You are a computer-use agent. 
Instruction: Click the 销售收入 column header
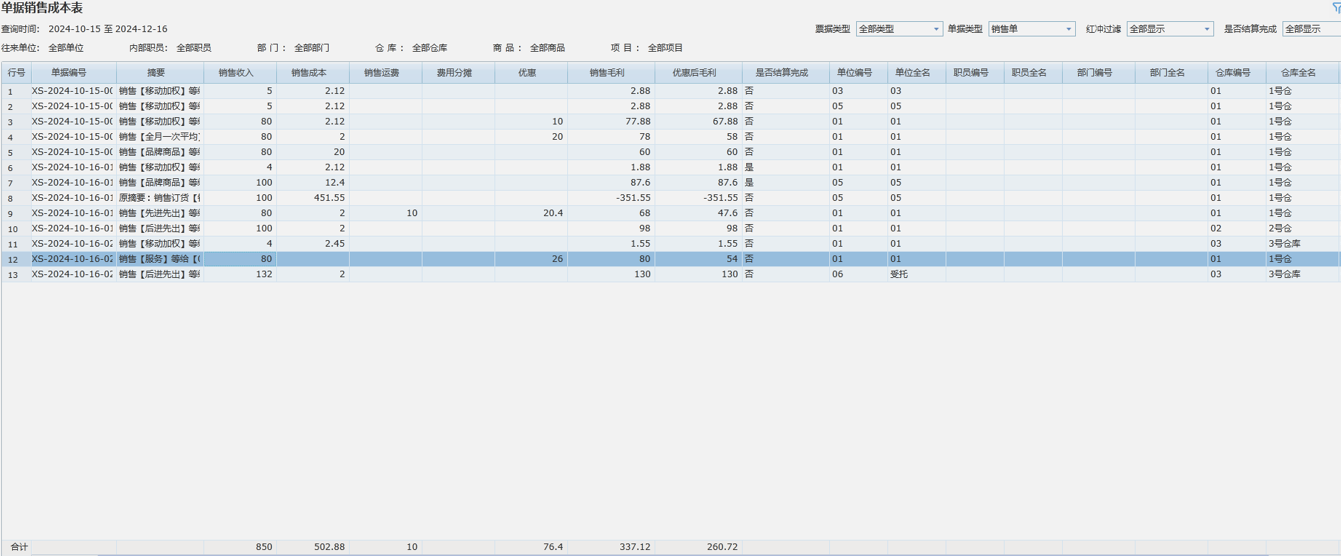tap(239, 73)
